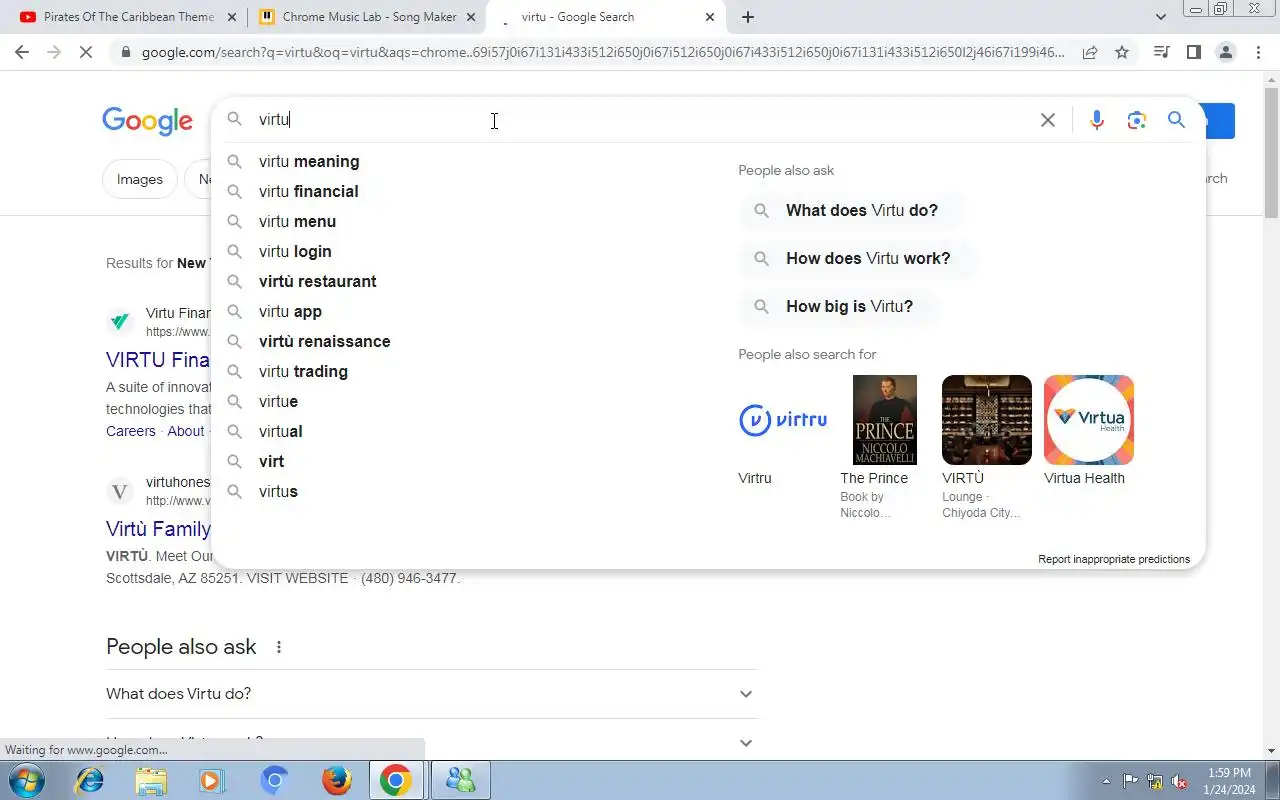Click into the virtu search text field
This screenshot has width=1280, height=800.
pos(640,120)
